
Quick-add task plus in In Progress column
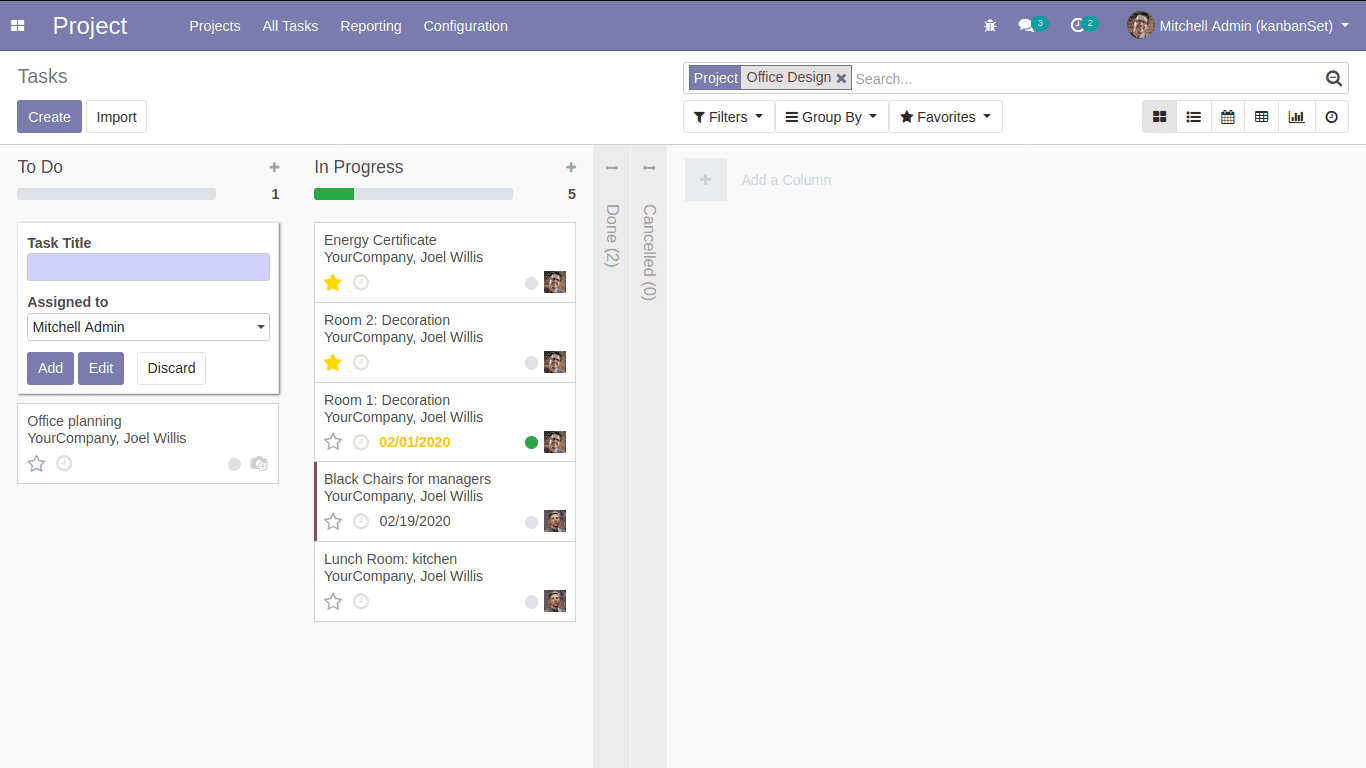coord(571,167)
